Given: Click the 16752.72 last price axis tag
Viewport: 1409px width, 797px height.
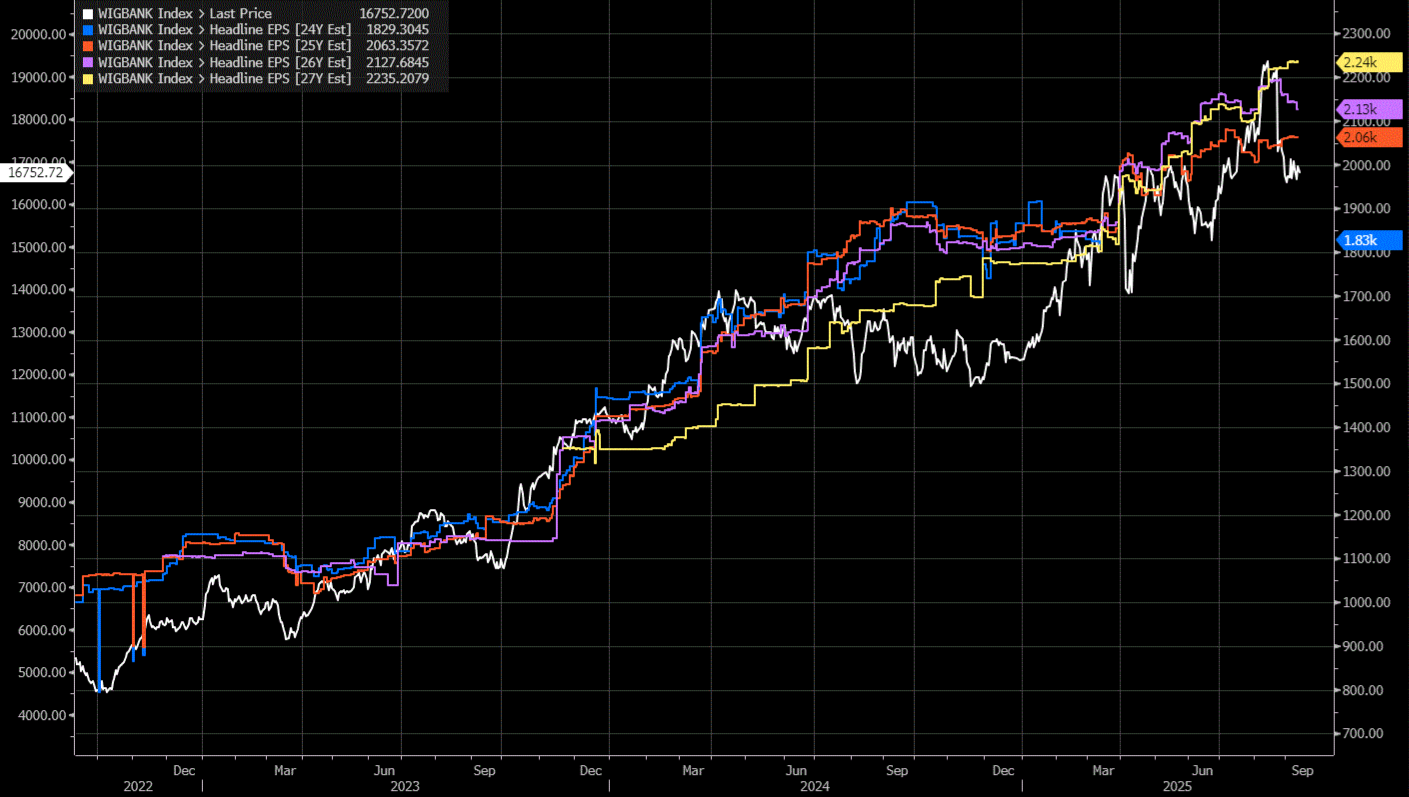Looking at the screenshot, I should coord(35,172).
